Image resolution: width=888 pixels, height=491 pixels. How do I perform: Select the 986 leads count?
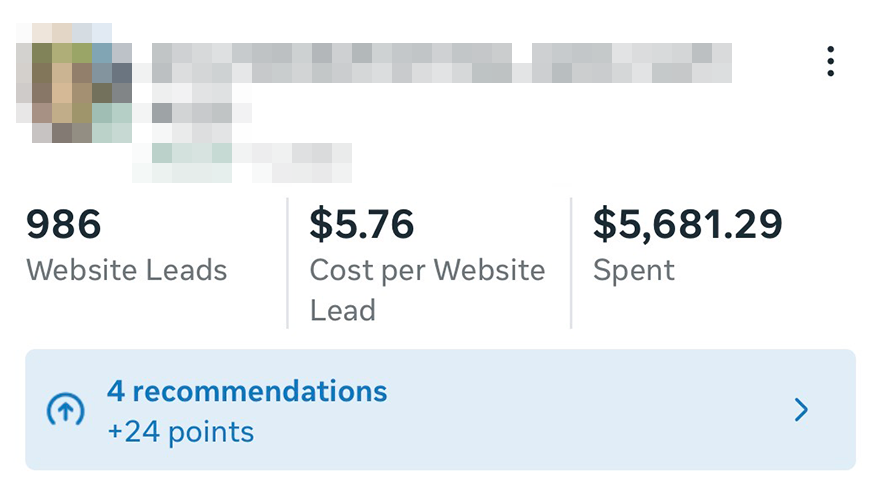coord(64,224)
